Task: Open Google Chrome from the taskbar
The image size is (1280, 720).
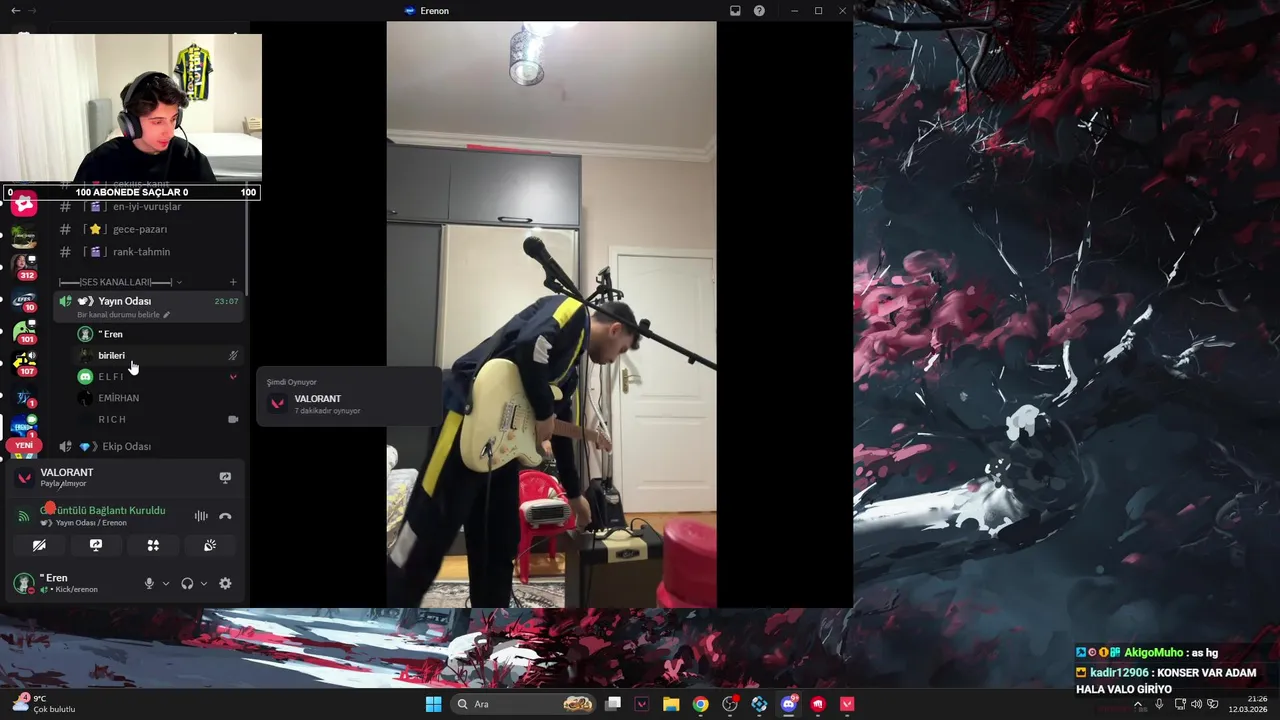Action: 701,704
